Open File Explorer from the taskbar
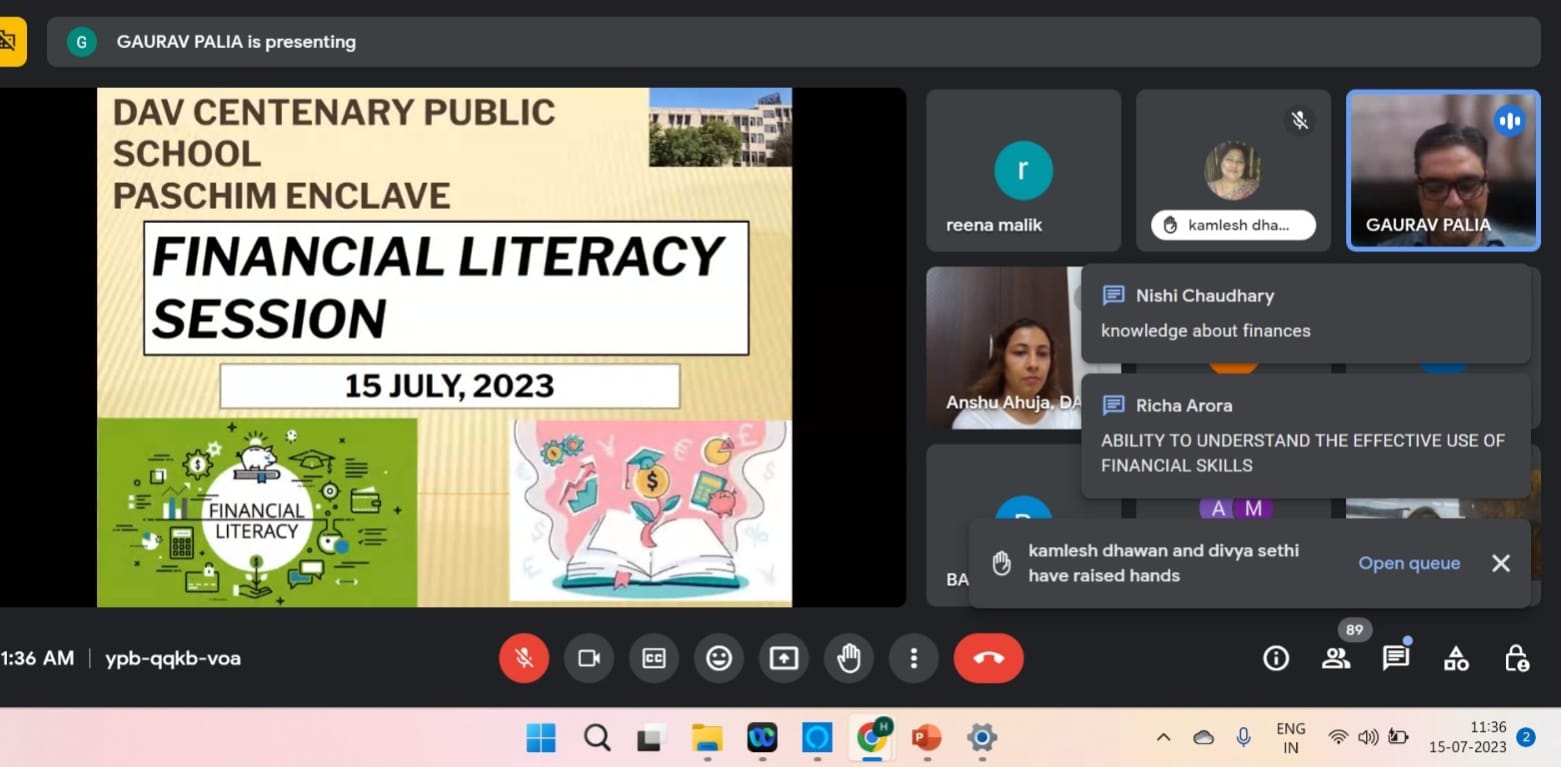 pos(707,738)
